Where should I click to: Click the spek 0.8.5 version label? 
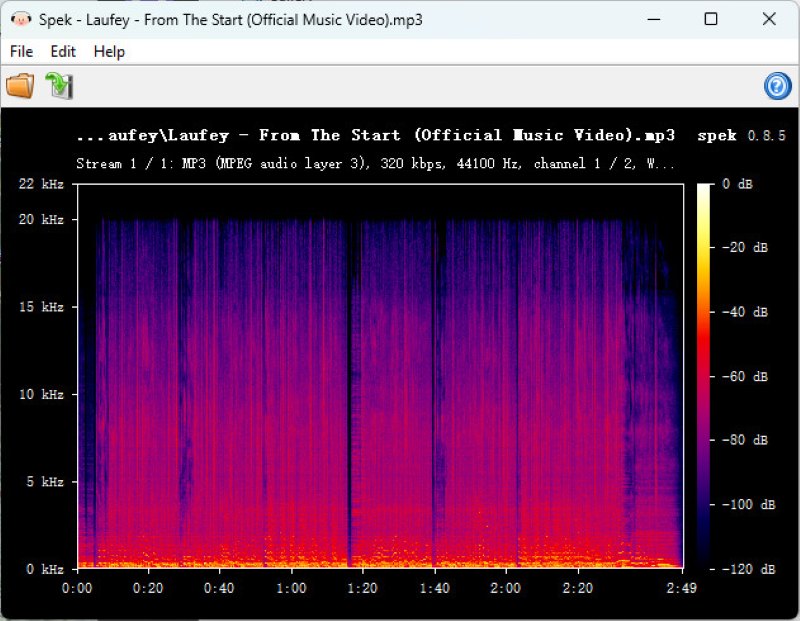coord(741,135)
